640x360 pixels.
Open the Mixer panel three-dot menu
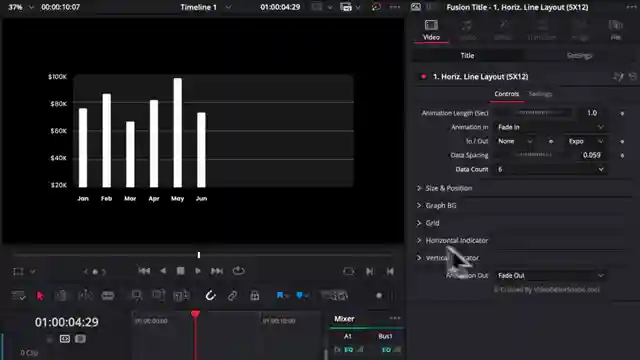[x=395, y=318]
